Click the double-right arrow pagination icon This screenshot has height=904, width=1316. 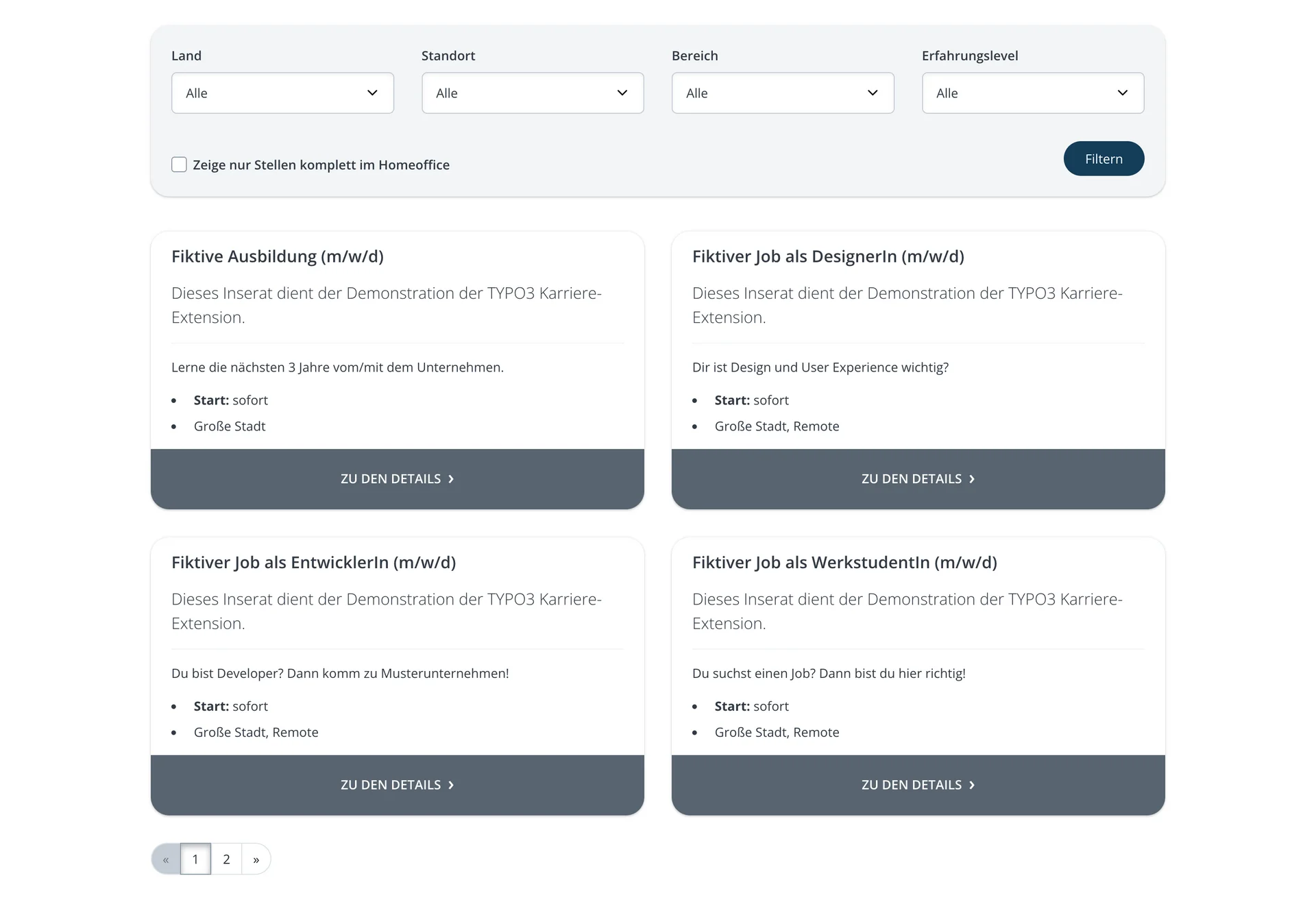pos(256,859)
